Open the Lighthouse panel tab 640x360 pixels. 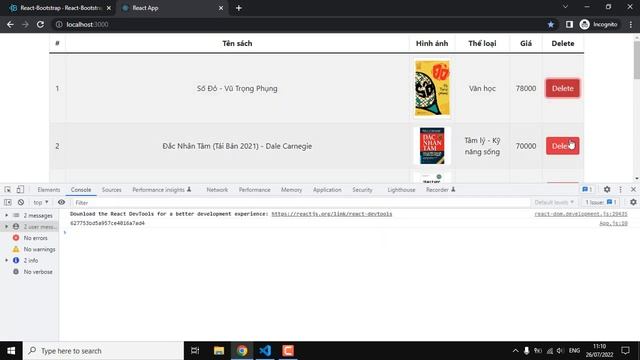coord(401,190)
